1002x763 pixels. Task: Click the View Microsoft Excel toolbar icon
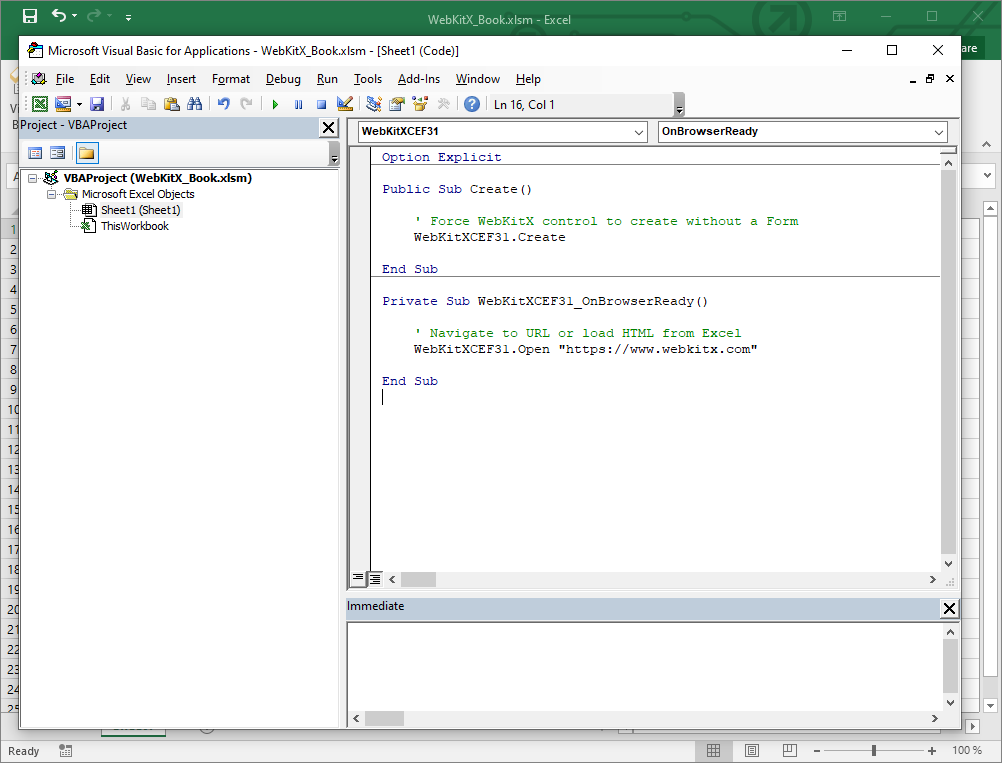tap(40, 104)
